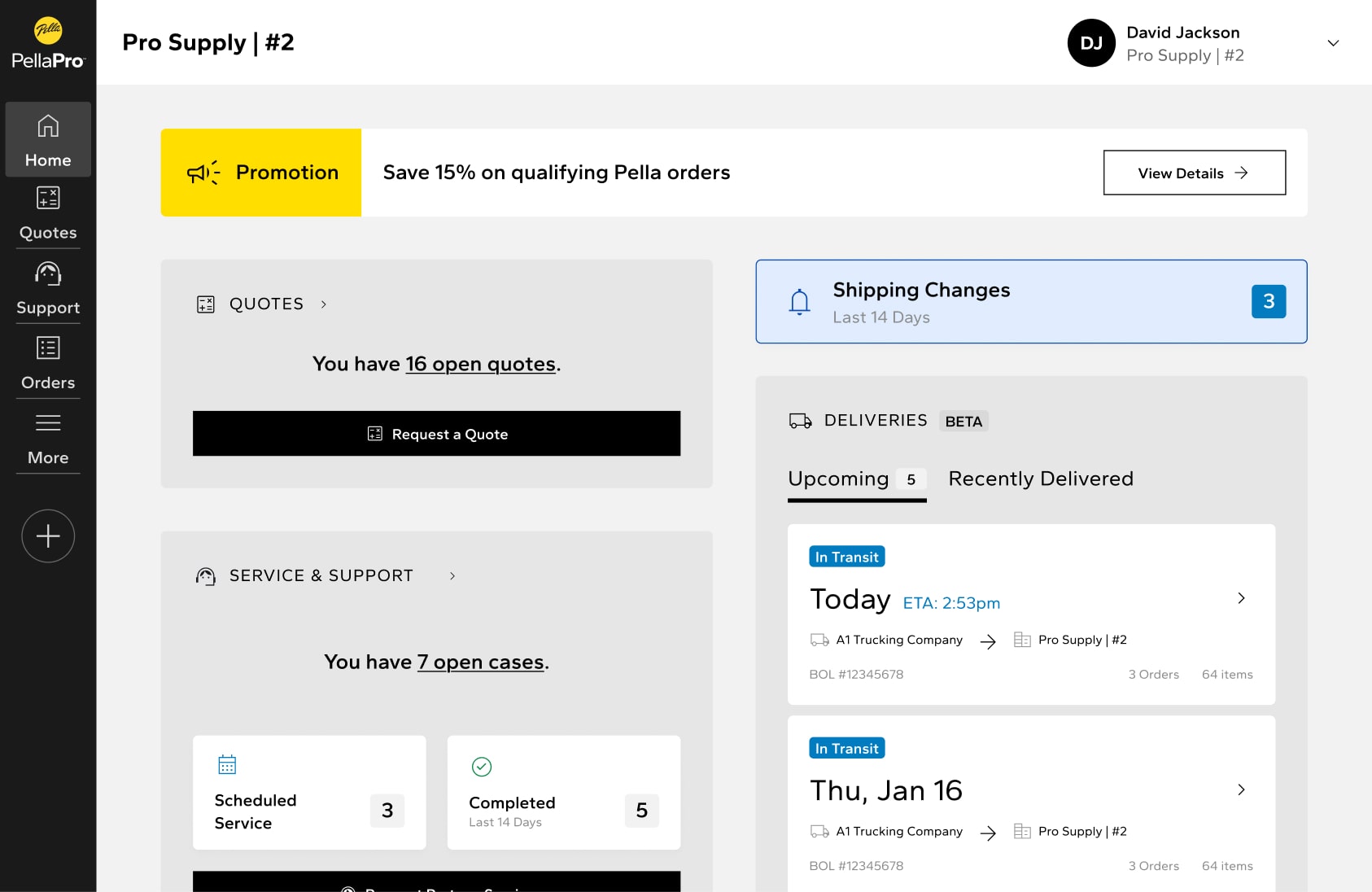Switch to Recently Delivered tab
The width and height of the screenshot is (1372, 892).
point(1040,479)
